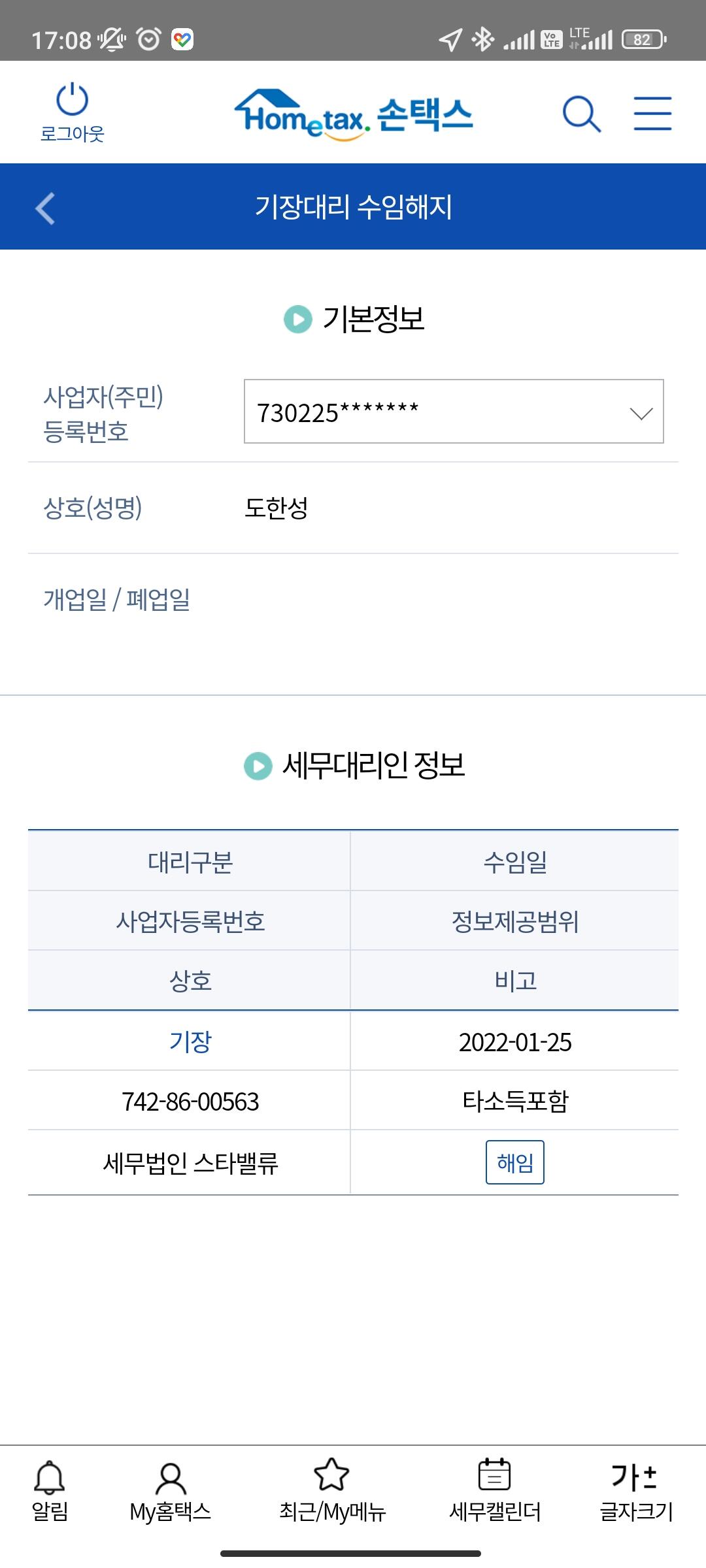The height and width of the screenshot is (1568, 706).
Task: Tap the 세무대리인 정보 section bullet icon
Action: coord(258,766)
